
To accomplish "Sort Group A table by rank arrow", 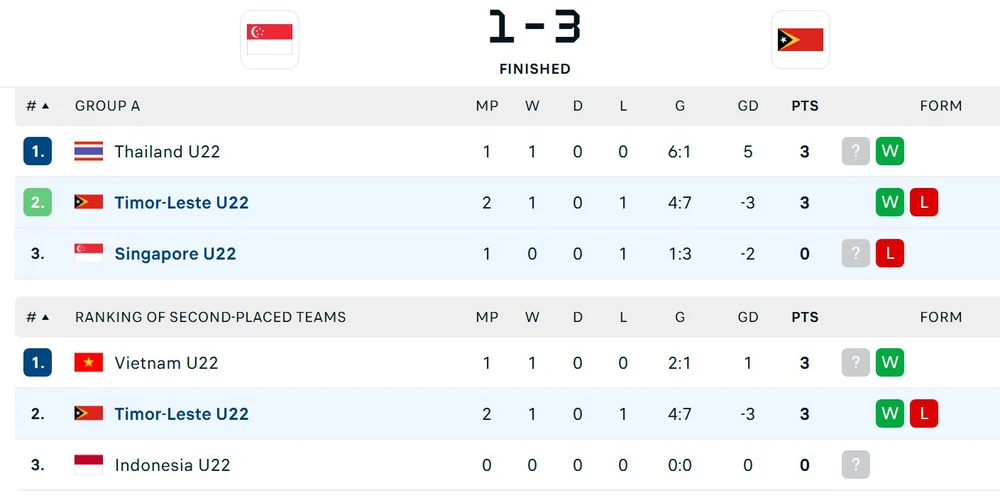I will 45,106.
